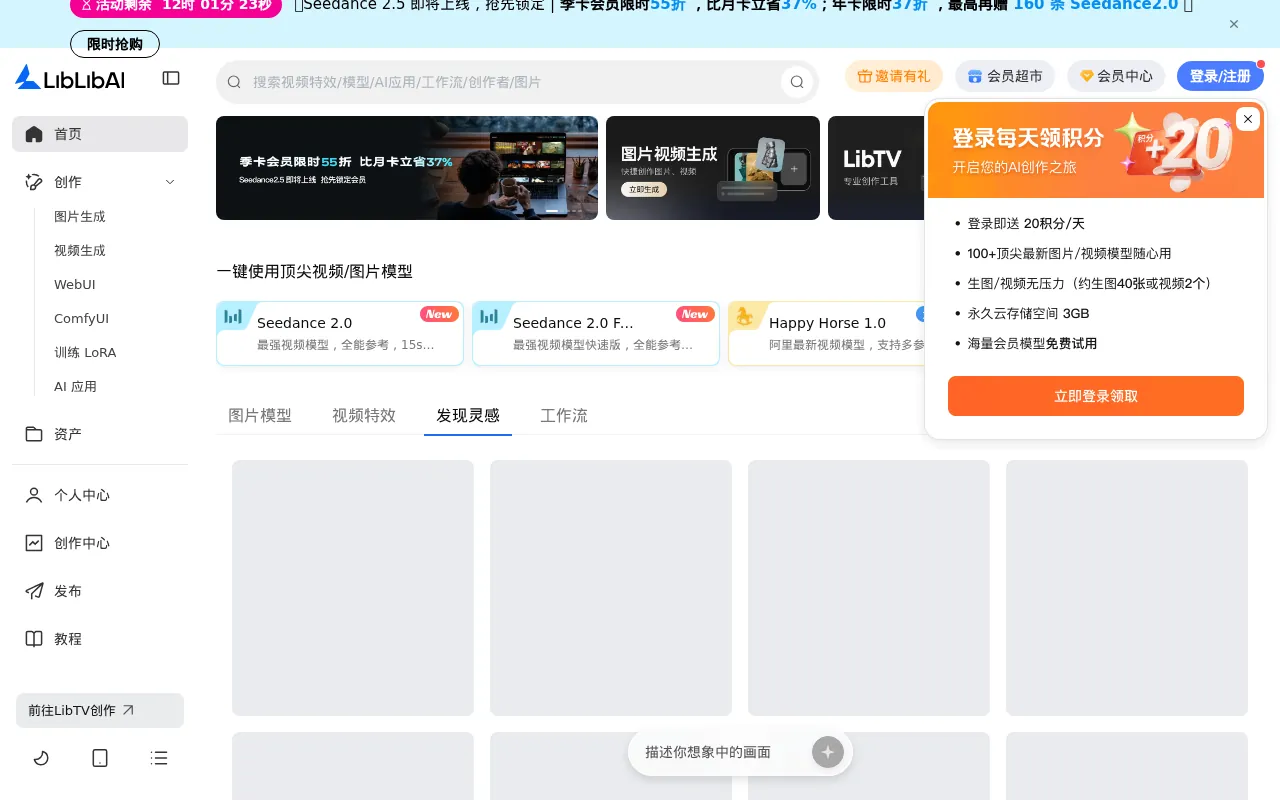Click the 邀请有礼 button
The image size is (1280, 800).
[894, 76]
